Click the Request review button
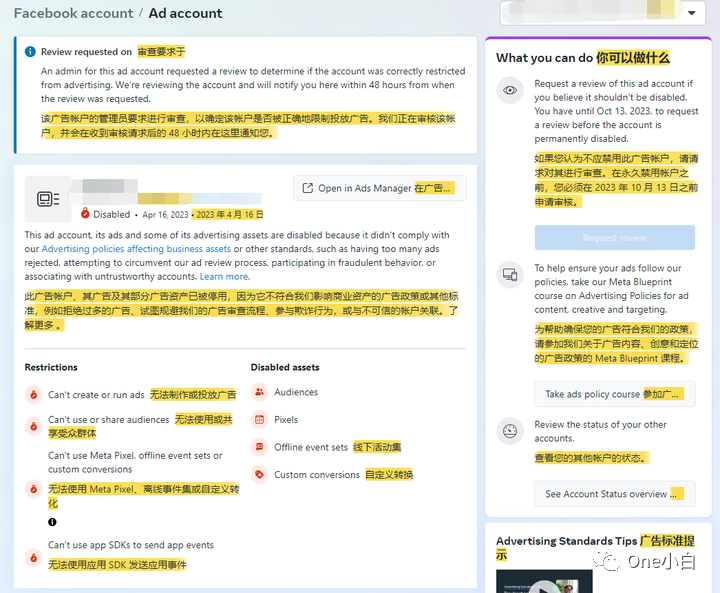720x593 pixels. [614, 237]
